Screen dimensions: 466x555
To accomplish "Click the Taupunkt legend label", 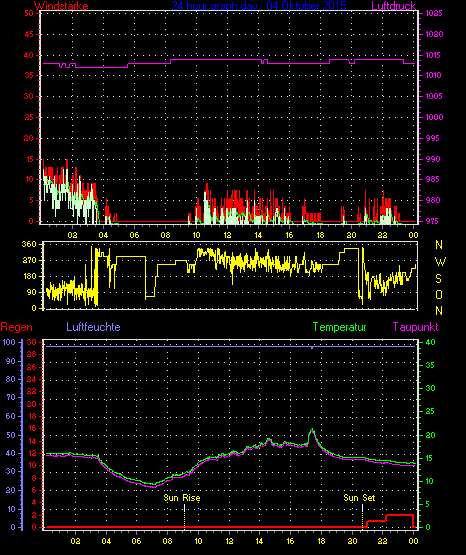I will 415,327.
